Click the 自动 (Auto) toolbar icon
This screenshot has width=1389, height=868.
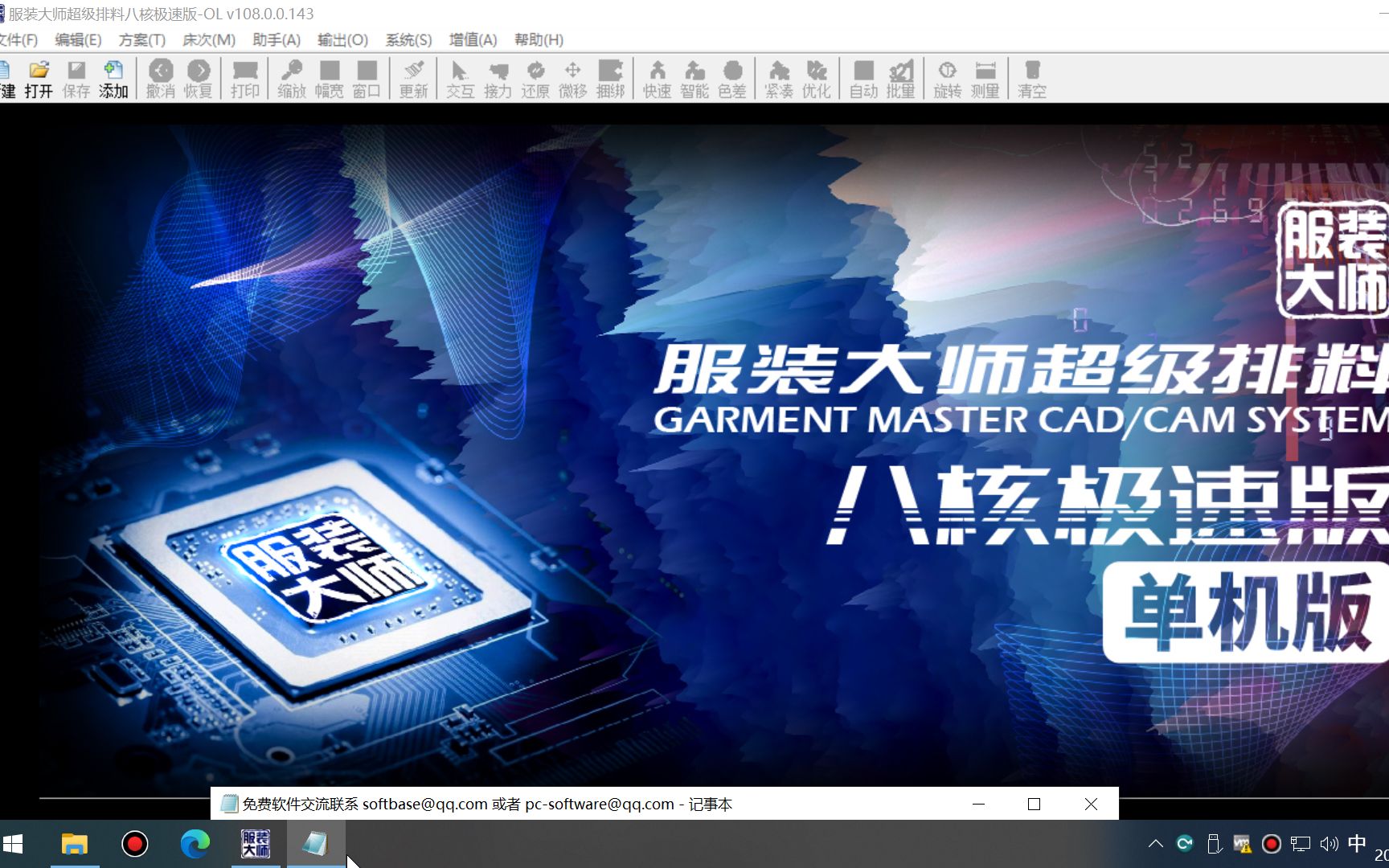(864, 79)
